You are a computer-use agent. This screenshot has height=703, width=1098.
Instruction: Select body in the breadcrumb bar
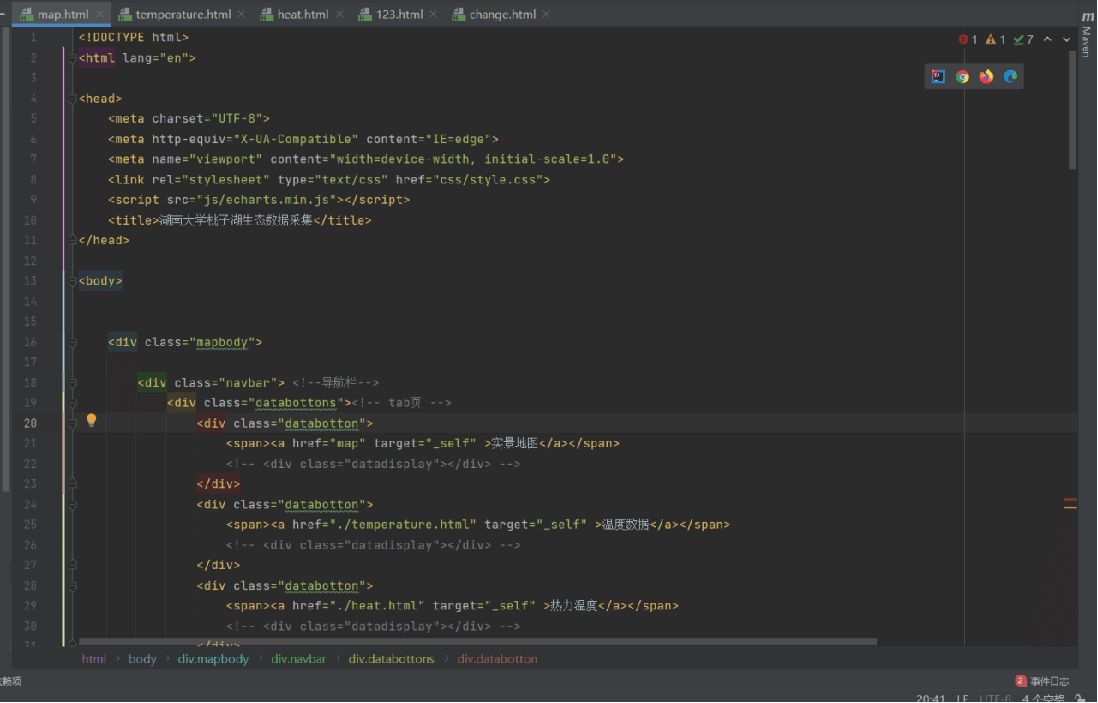tap(142, 659)
